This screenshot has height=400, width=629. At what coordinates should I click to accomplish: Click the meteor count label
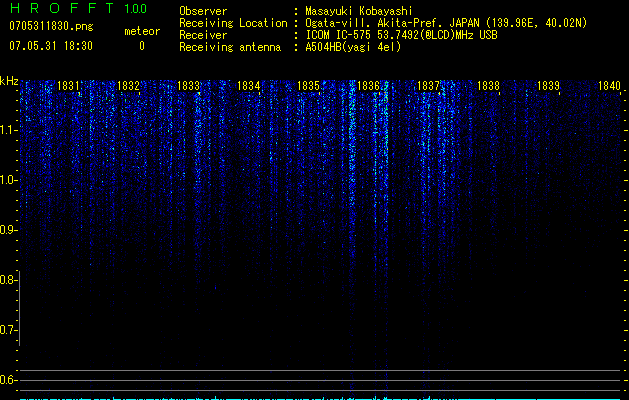(x=142, y=31)
